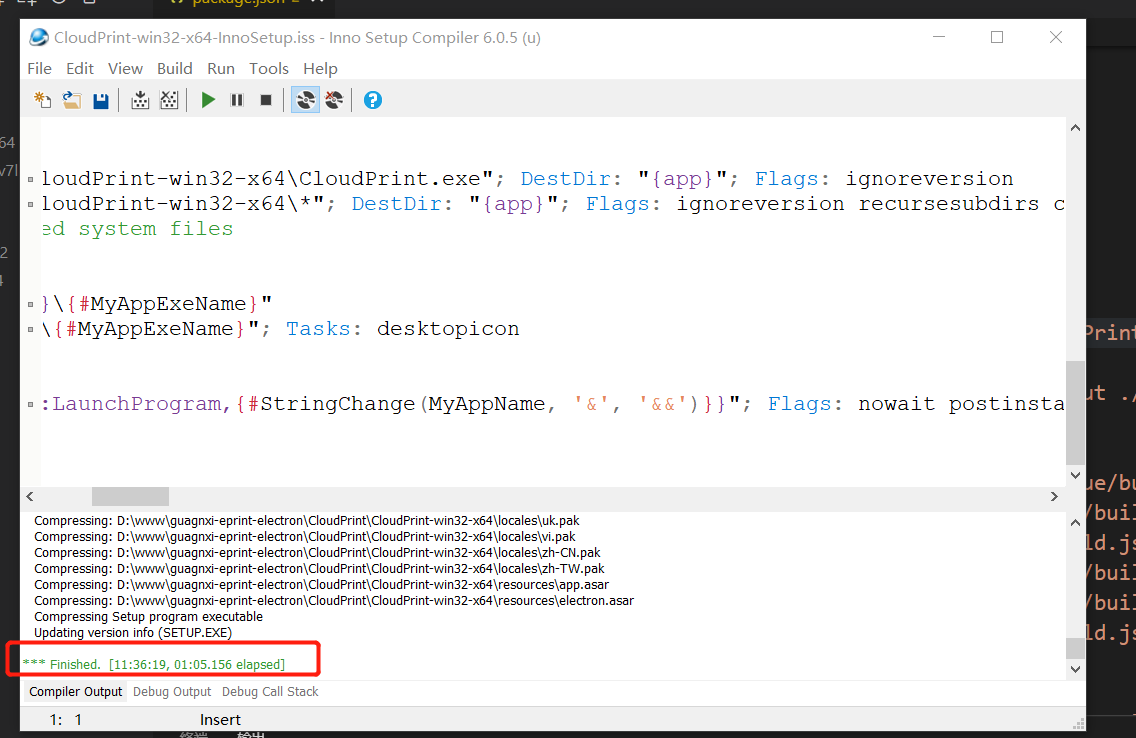Switch to the Compiler Output tab

(x=75, y=692)
